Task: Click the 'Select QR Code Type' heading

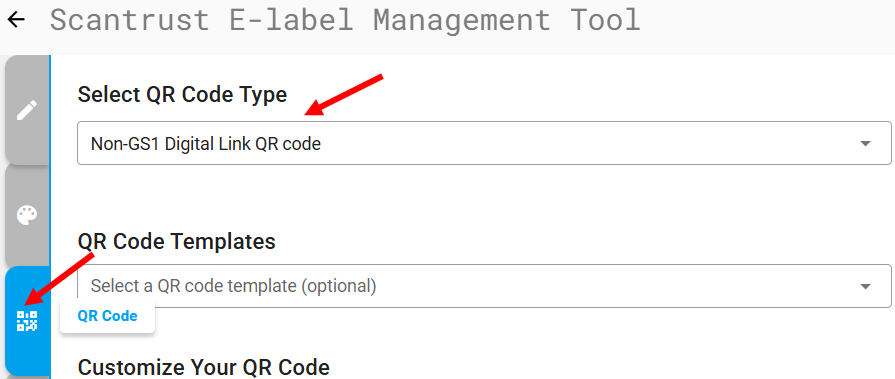Action: click(182, 94)
